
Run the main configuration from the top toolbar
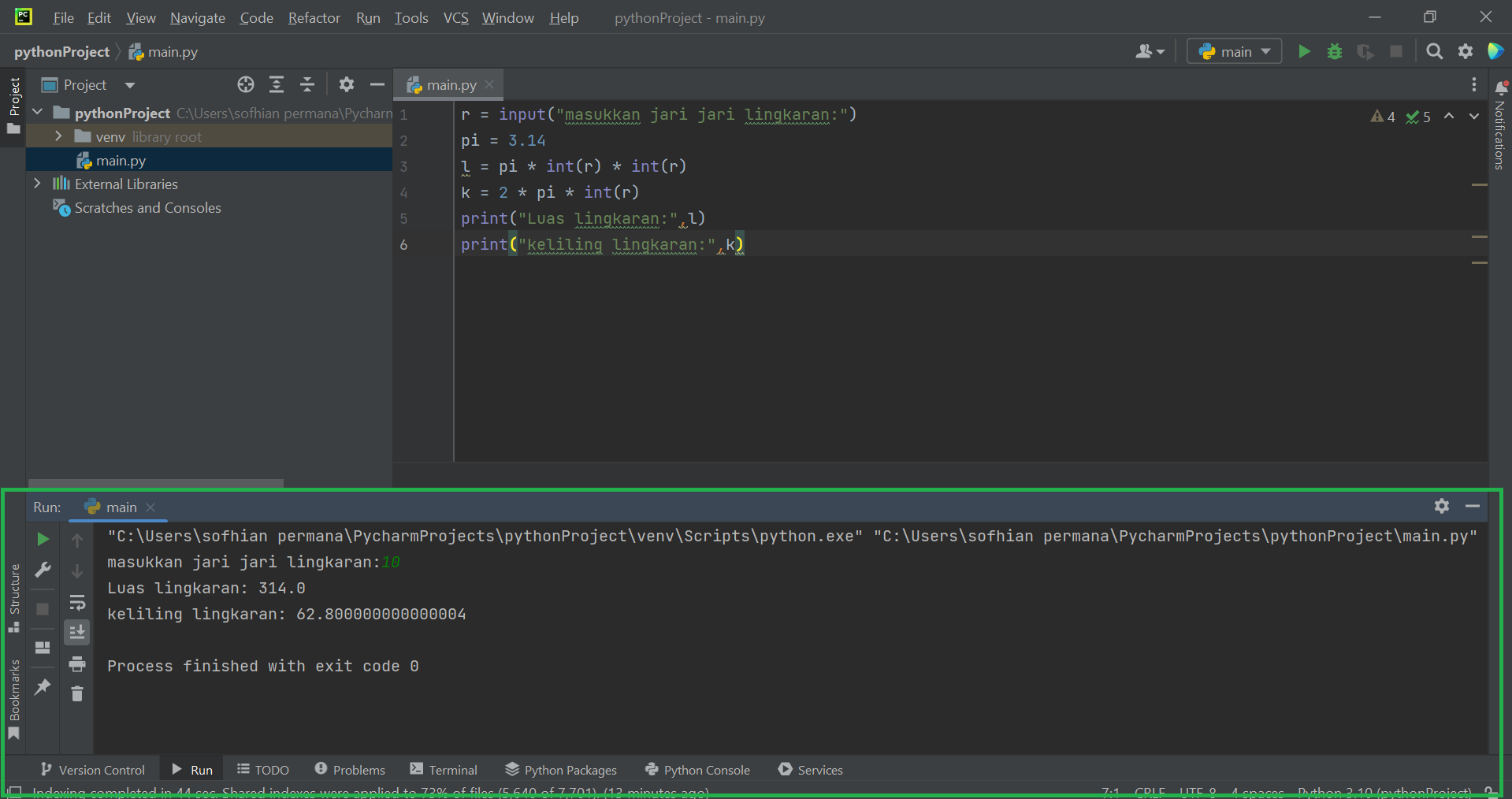click(1304, 51)
